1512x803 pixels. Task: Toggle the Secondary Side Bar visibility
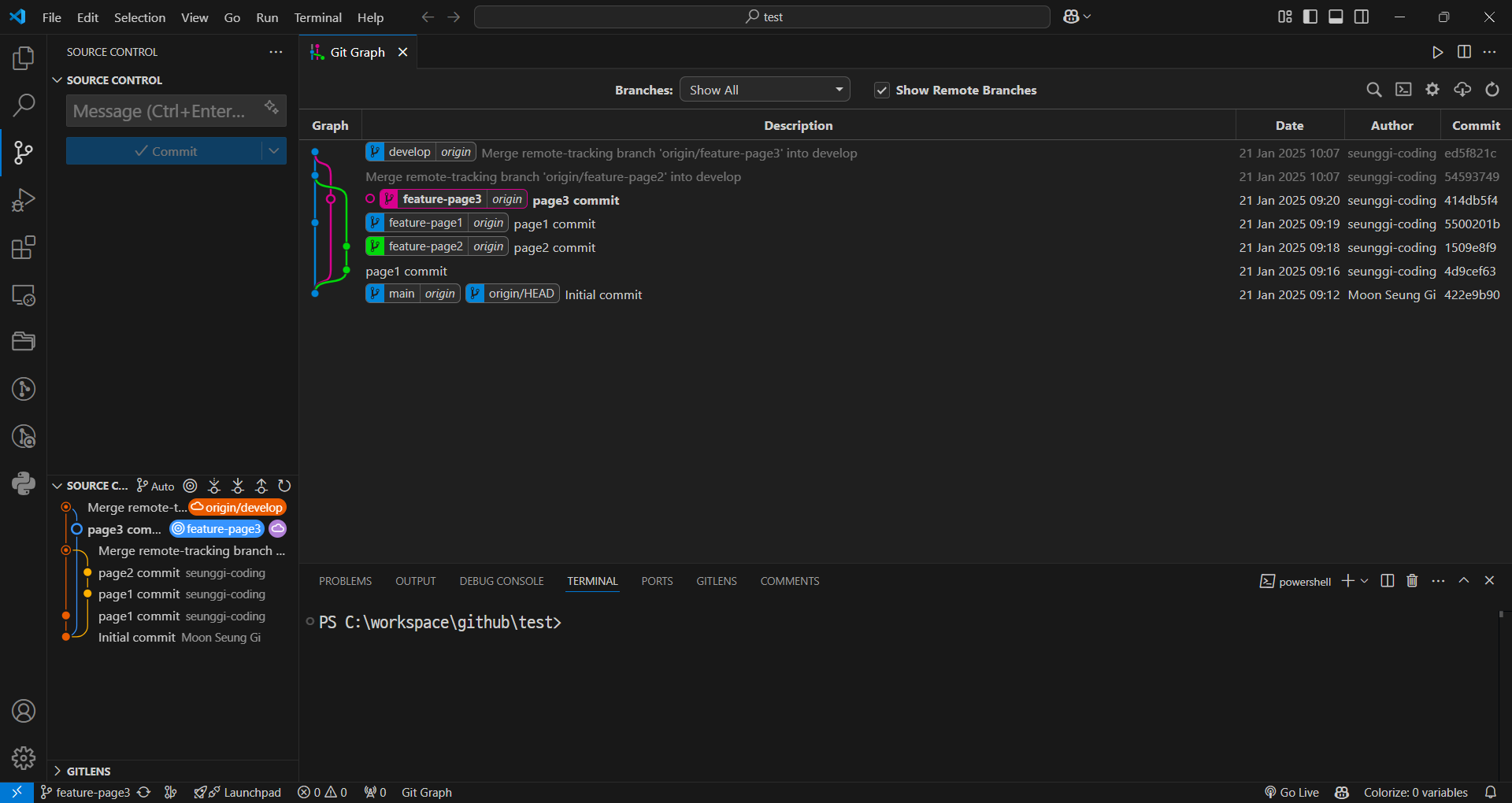1362,17
